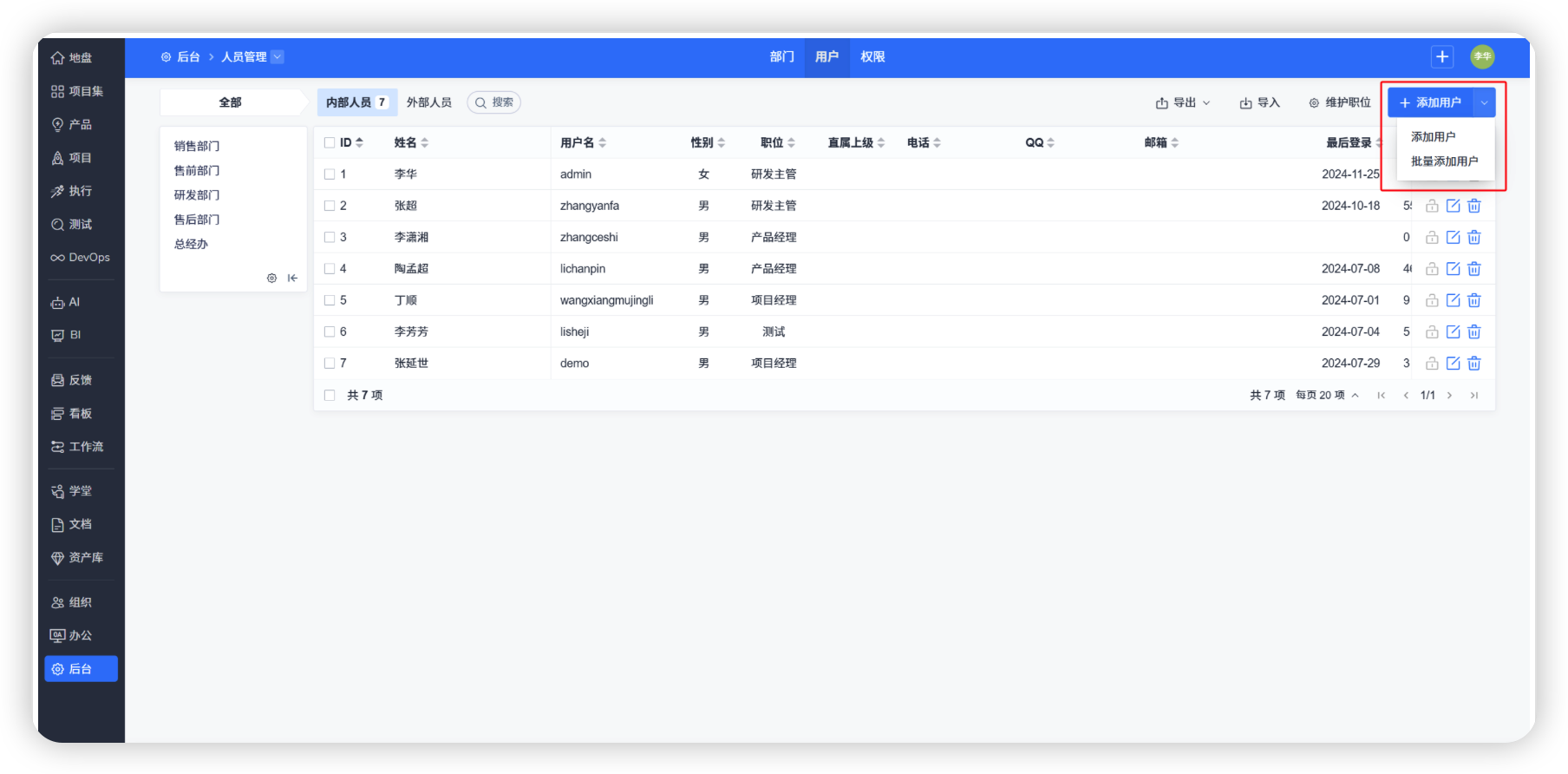This screenshot has height=774, width=1568.
Task: Click the blue 添加用户 button
Action: pos(1431,102)
